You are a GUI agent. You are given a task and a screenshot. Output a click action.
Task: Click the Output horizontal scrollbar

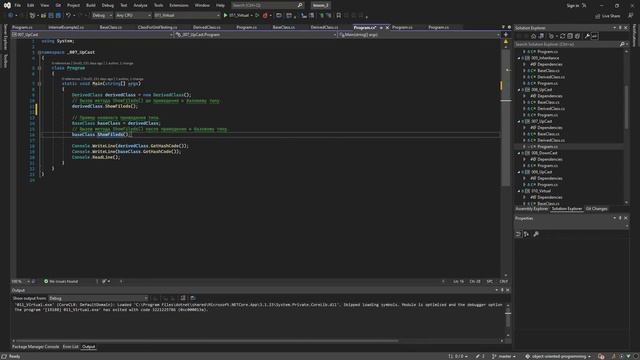[x=207, y=340]
